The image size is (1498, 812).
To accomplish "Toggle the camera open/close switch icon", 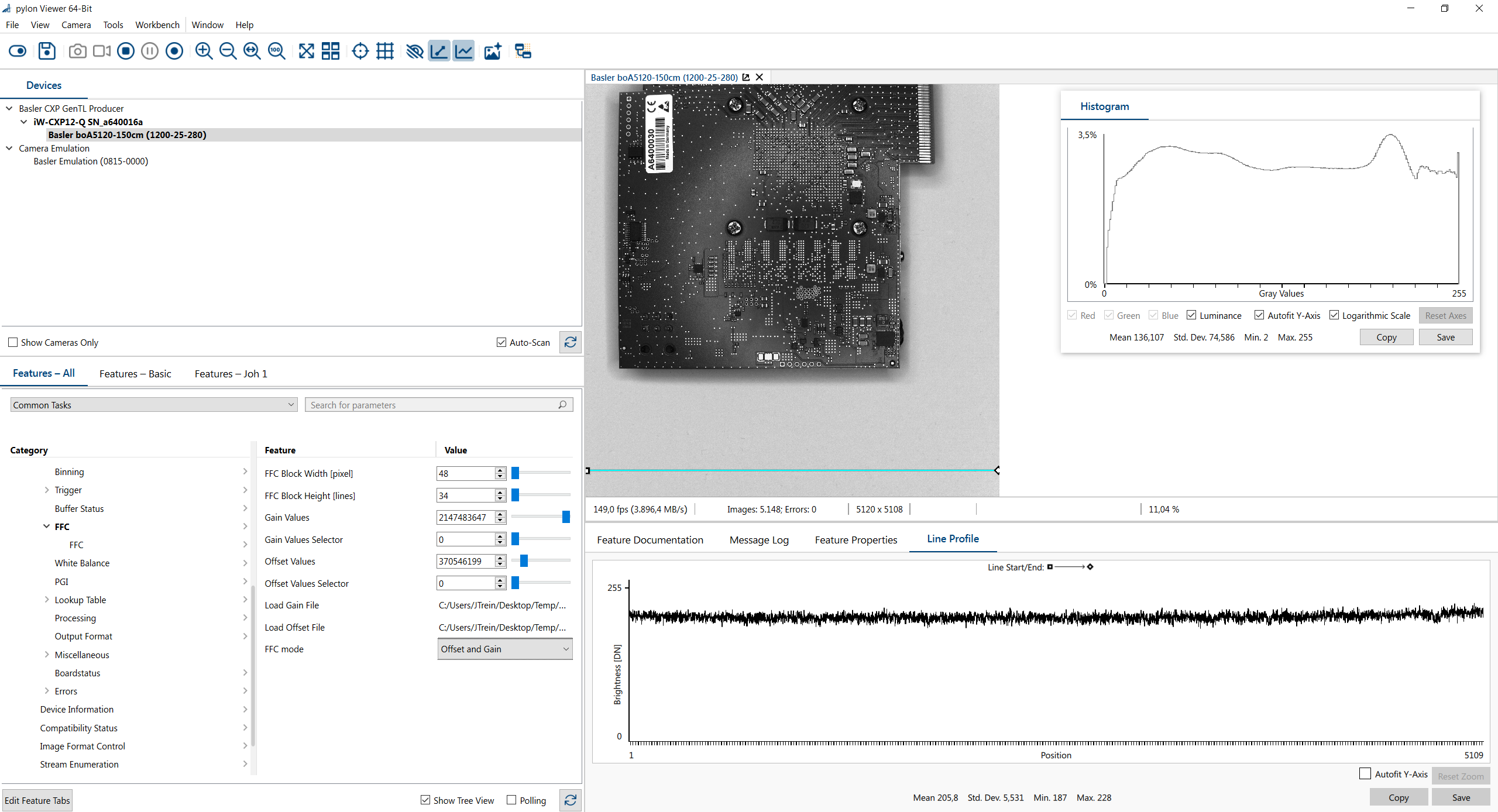I will [18, 51].
